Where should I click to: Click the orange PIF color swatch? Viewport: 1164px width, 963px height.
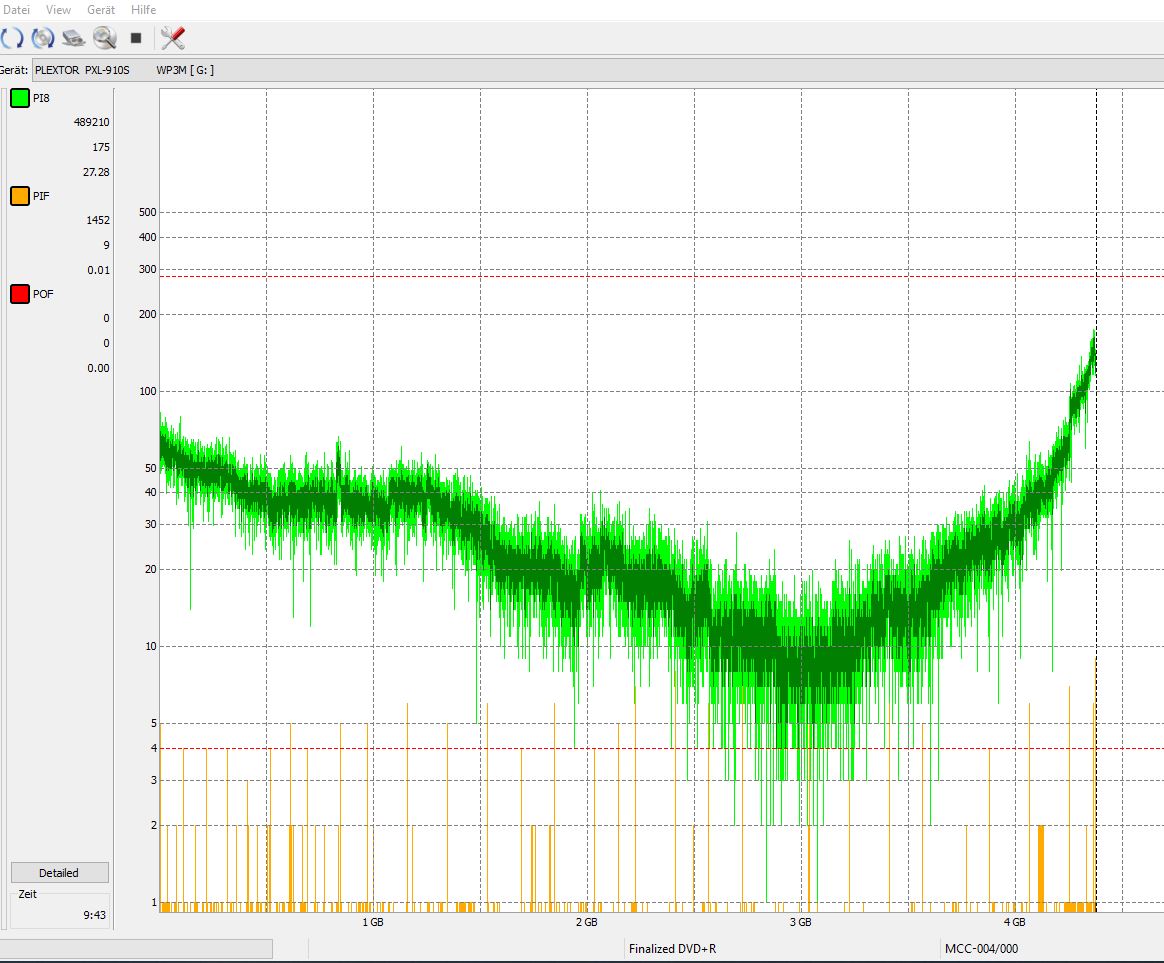[x=20, y=196]
